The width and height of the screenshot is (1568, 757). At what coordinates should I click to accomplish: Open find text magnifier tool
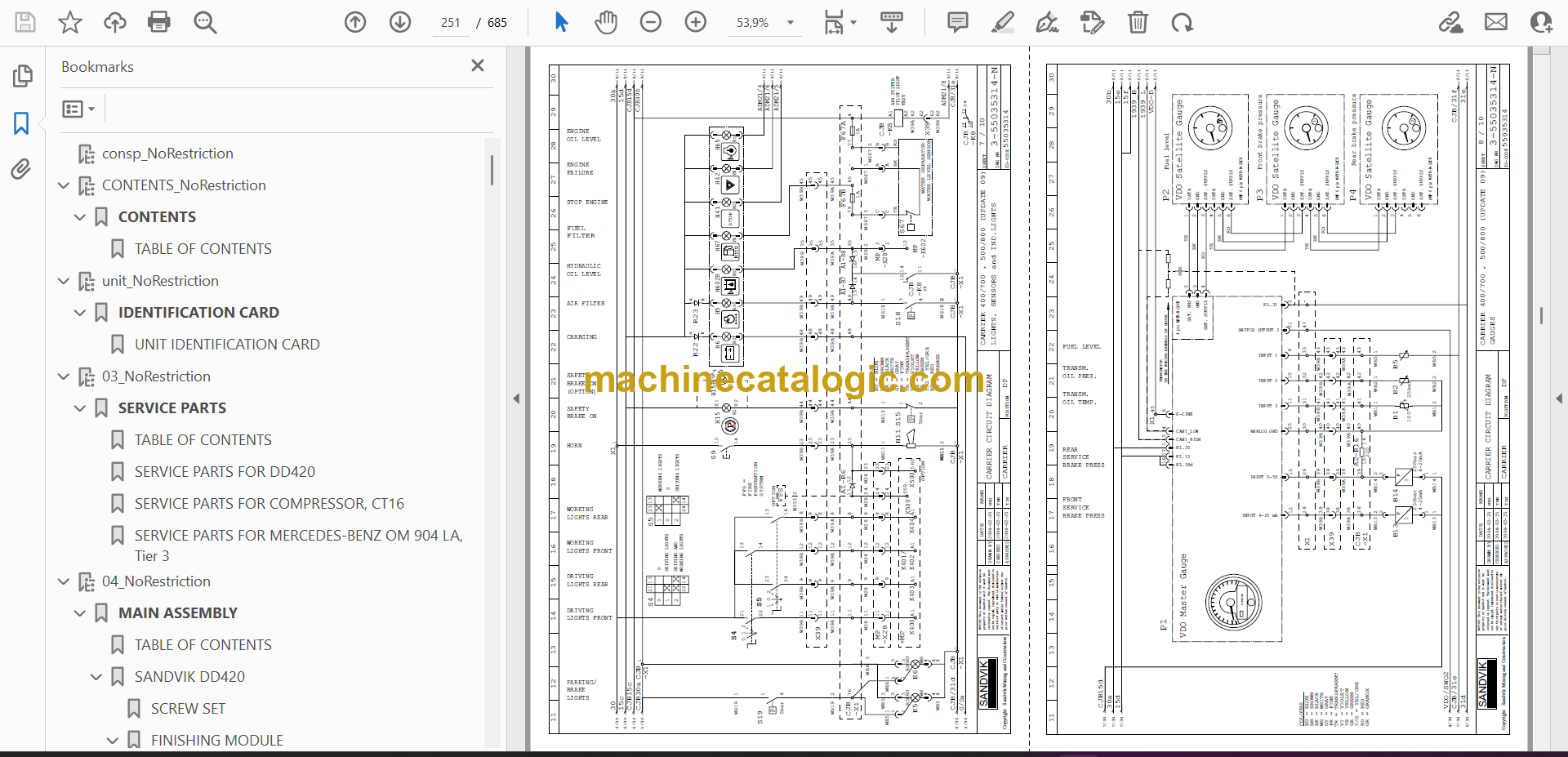[x=205, y=22]
